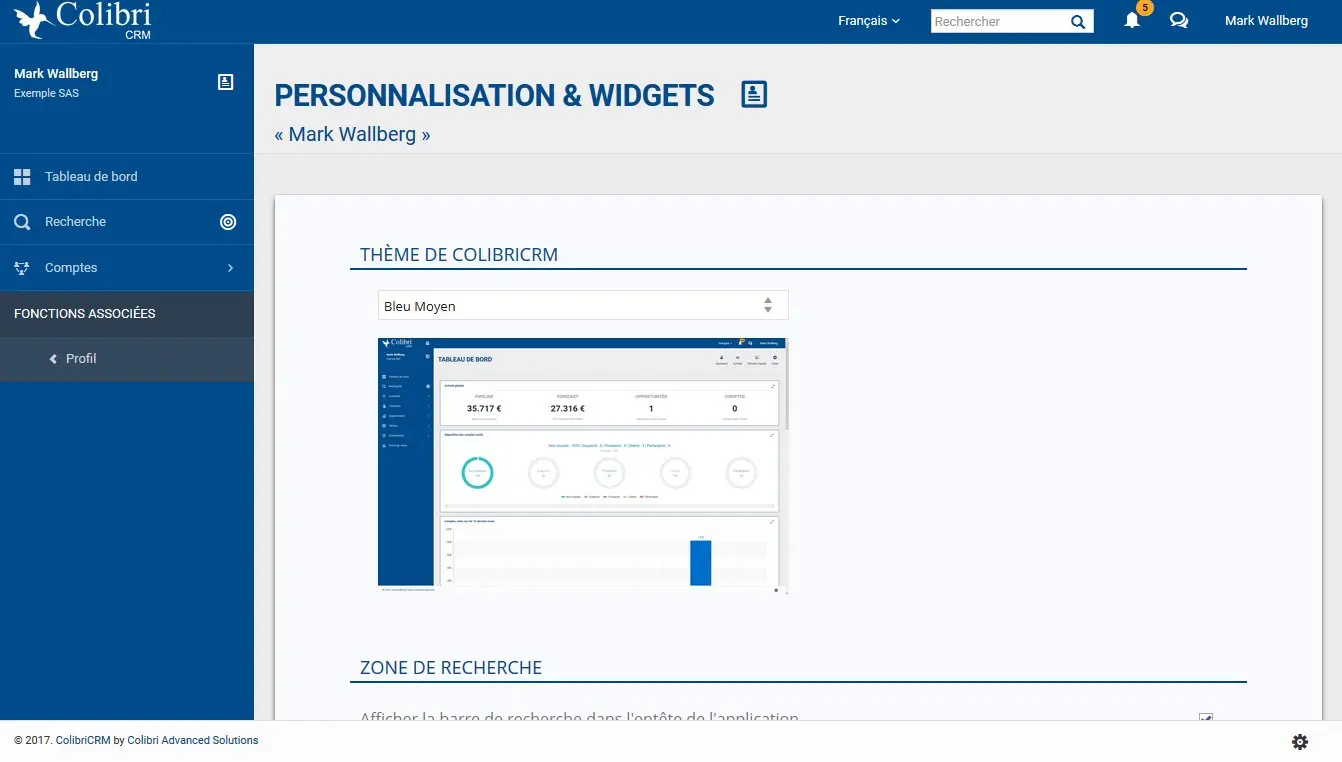This screenshot has width=1342, height=762.
Task: Click the theme preview dashboard thumbnail
Action: [583, 466]
